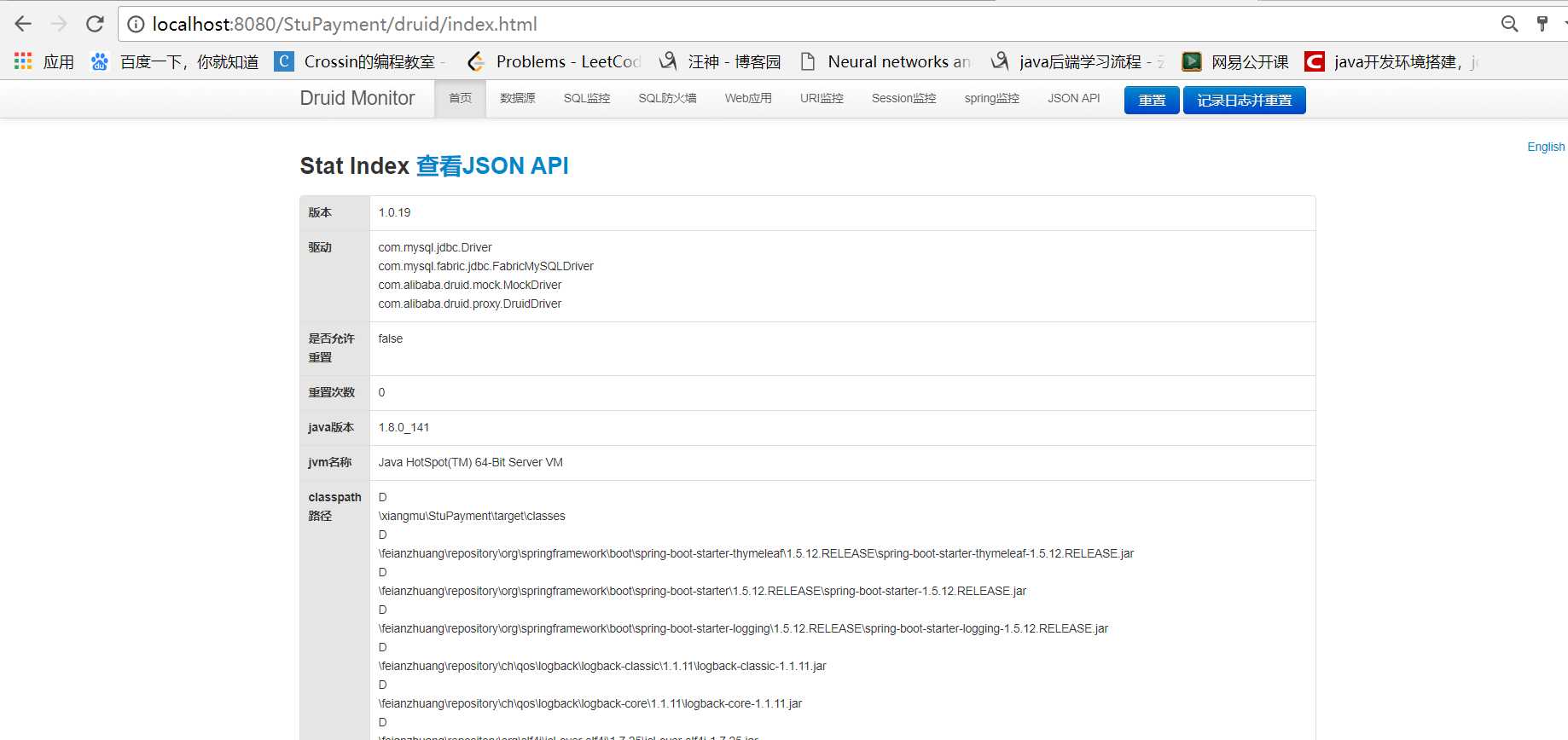
Task: Select the jvm名称 value Java HotSpot(TM) 64-Bit Server VM
Action: click(471, 462)
